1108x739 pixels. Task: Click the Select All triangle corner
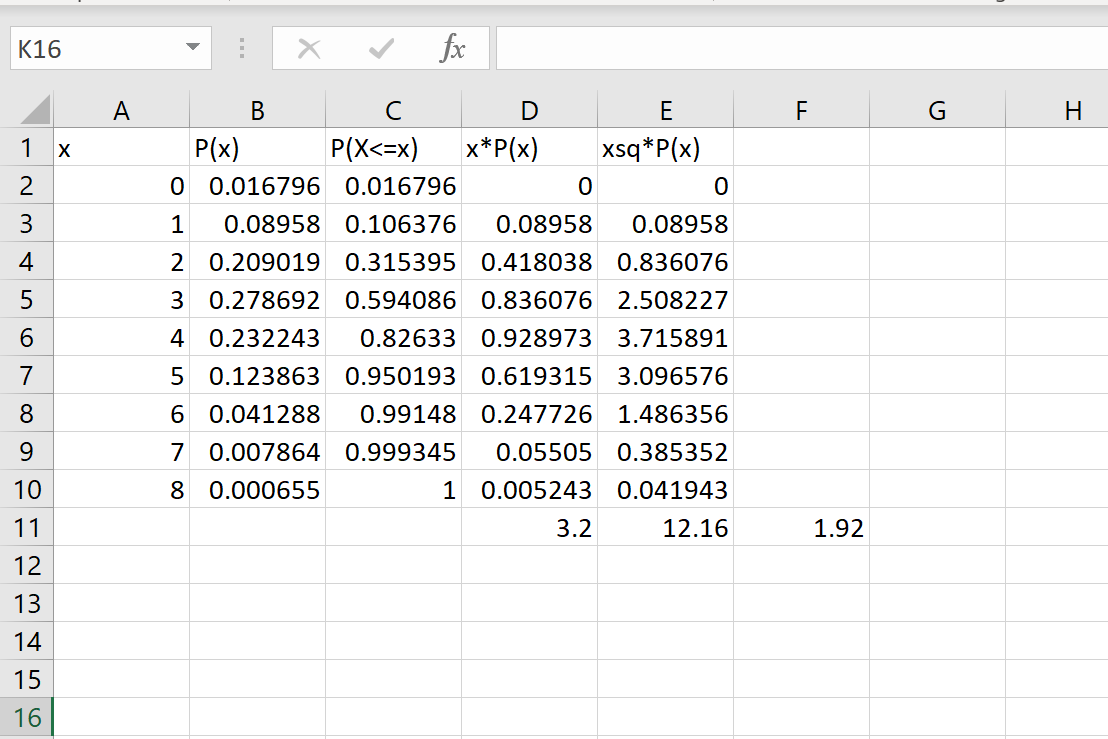[x=35, y=110]
